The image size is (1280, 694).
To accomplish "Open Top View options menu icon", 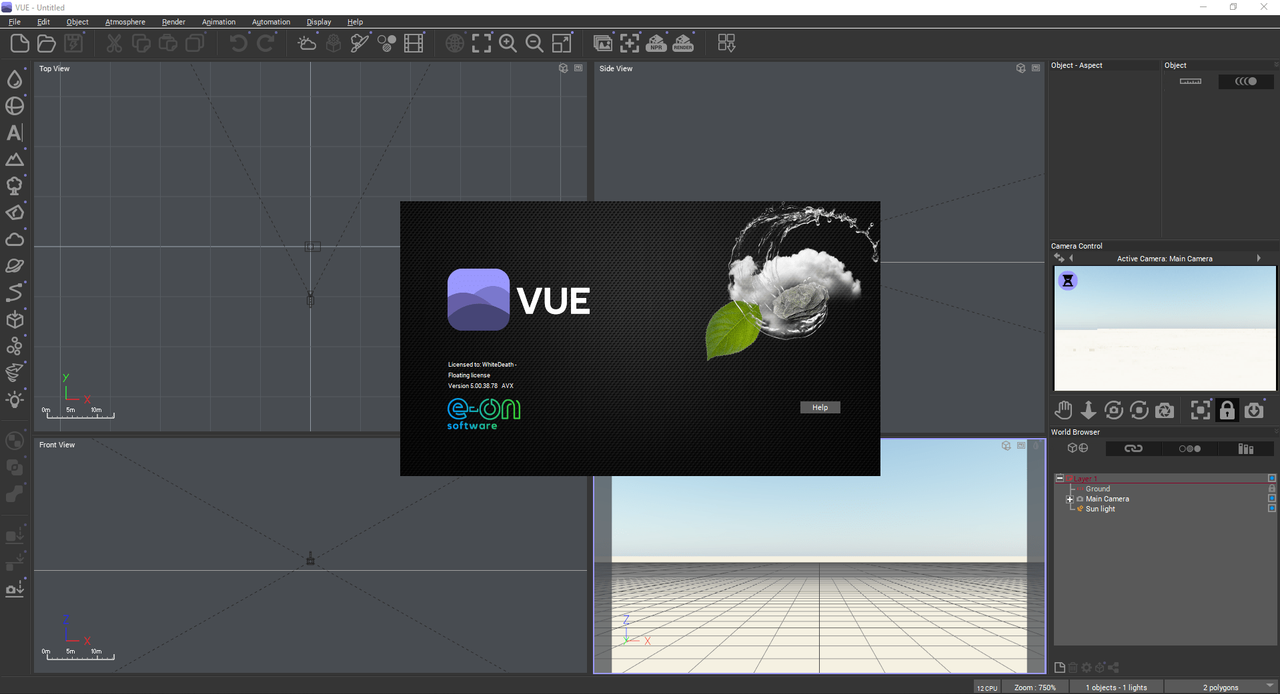I will 578,68.
